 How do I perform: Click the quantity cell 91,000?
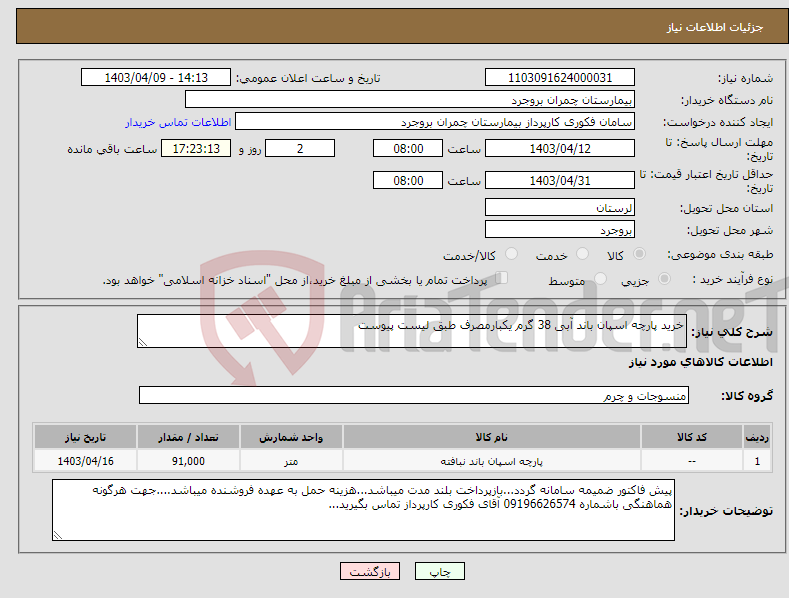(x=188, y=461)
